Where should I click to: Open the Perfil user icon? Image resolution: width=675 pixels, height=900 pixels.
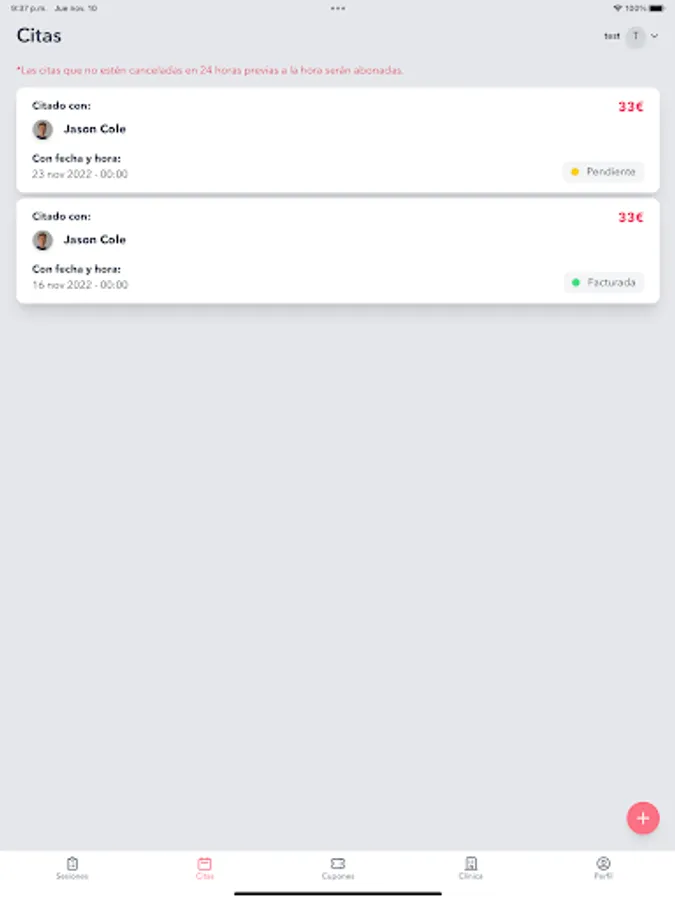pyautogui.click(x=603, y=863)
